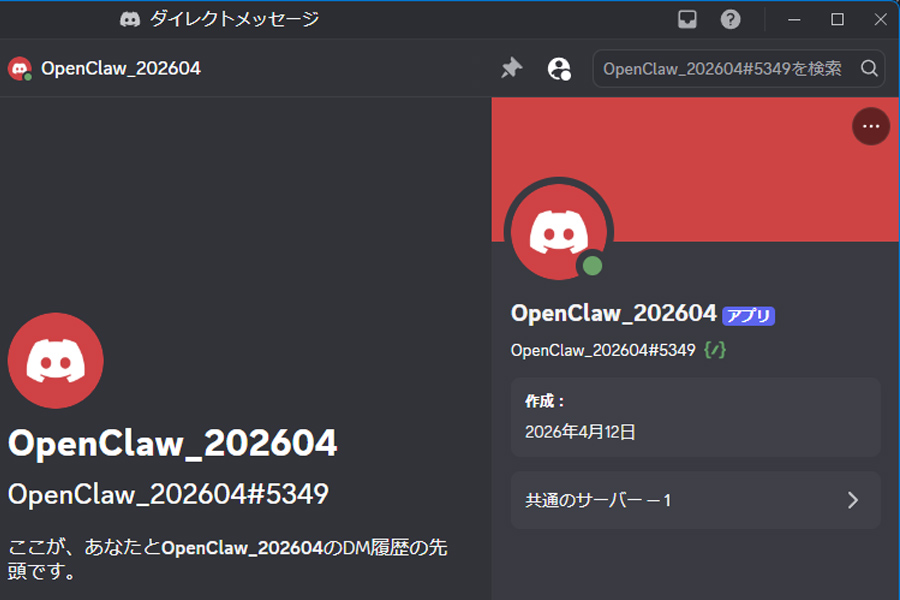Click the search magnifier icon
The image size is (900, 600).
click(869, 68)
